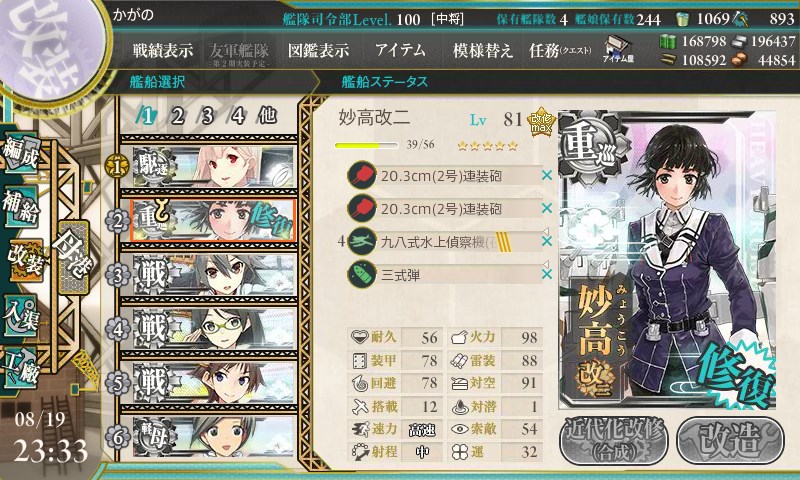Switch to fleet tab 2
The height and width of the screenshot is (480, 800).
178,116
